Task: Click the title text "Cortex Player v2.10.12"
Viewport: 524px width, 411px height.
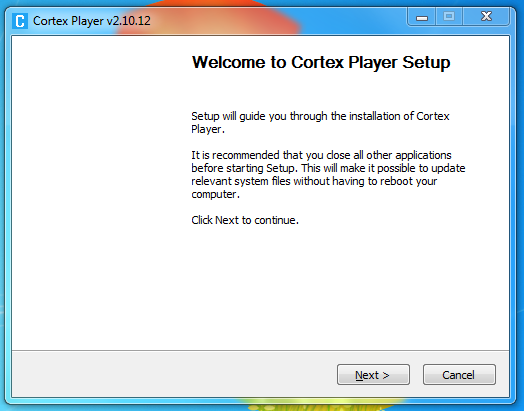Action: coord(92,21)
